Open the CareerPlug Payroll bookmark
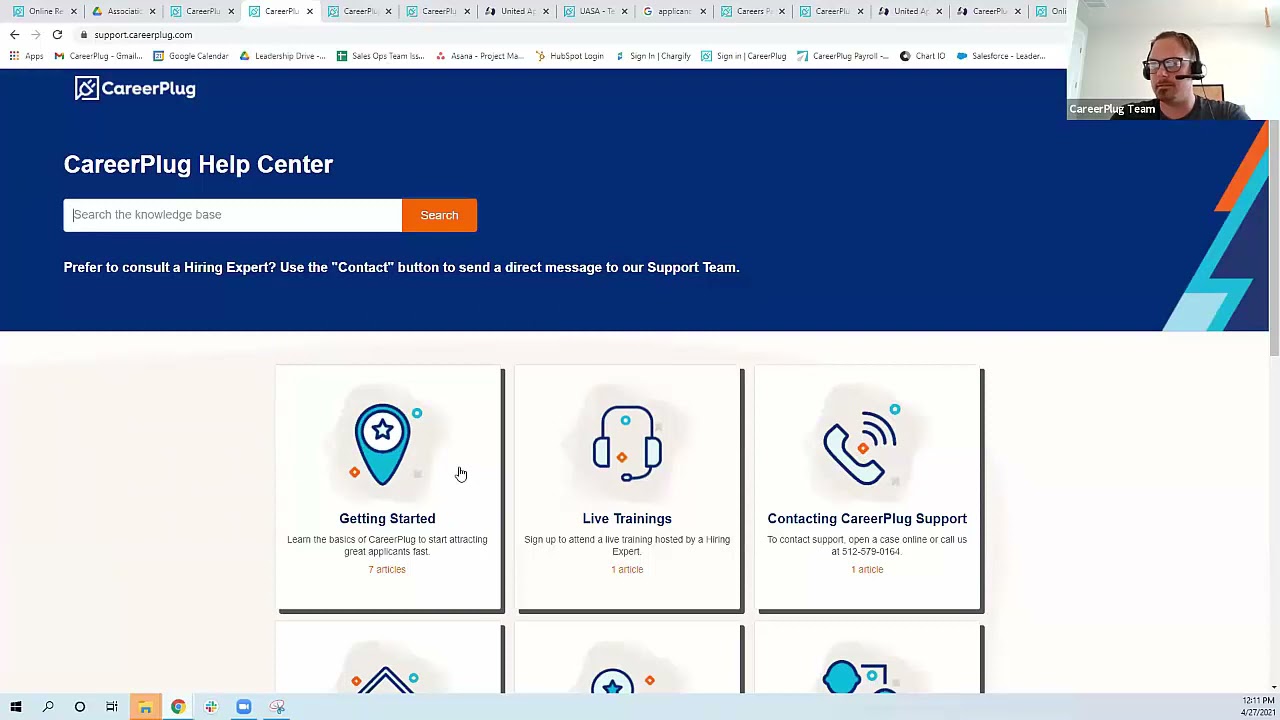The height and width of the screenshot is (720, 1280). tap(842, 56)
